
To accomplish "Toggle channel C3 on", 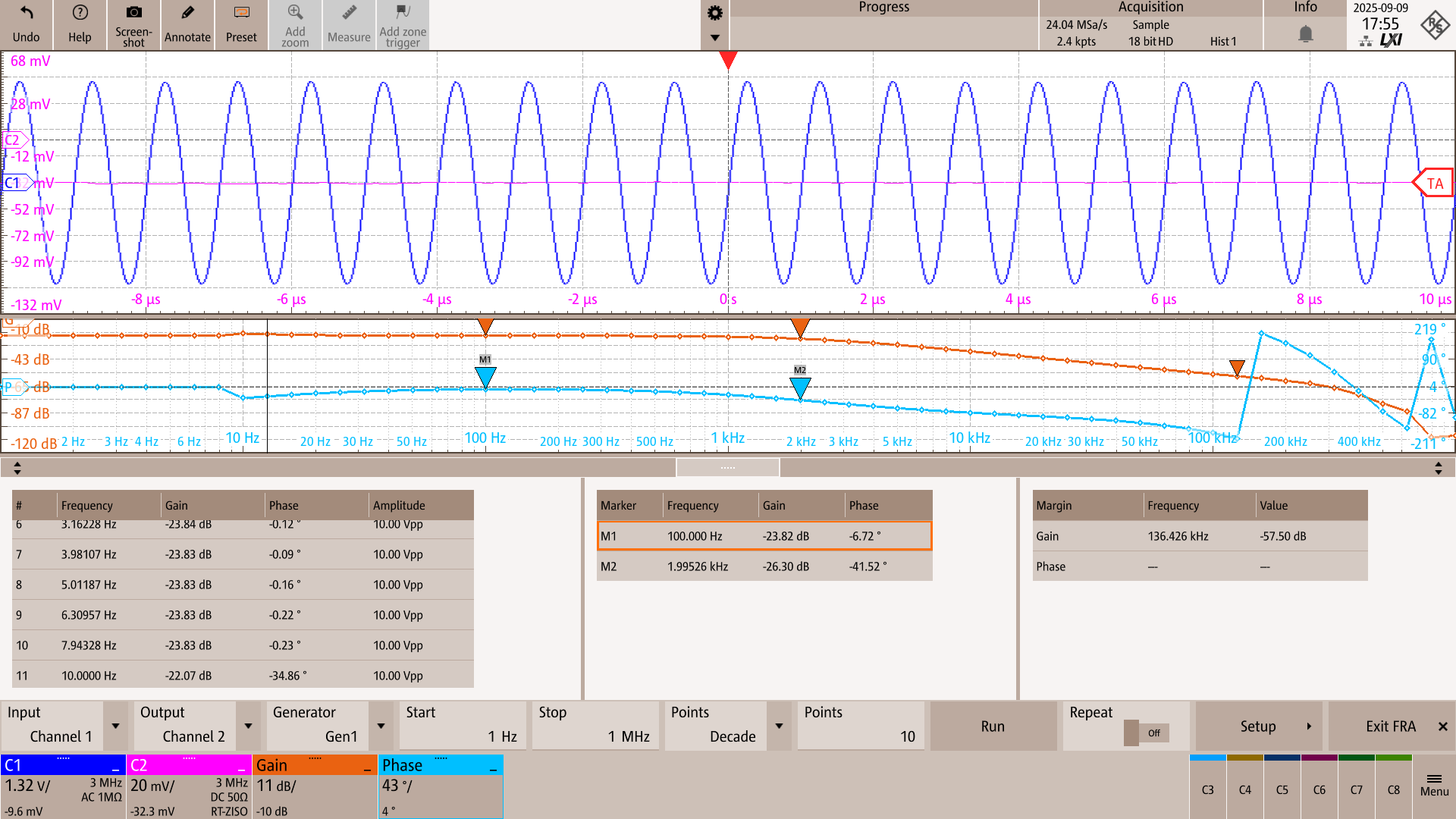I will [x=1207, y=789].
